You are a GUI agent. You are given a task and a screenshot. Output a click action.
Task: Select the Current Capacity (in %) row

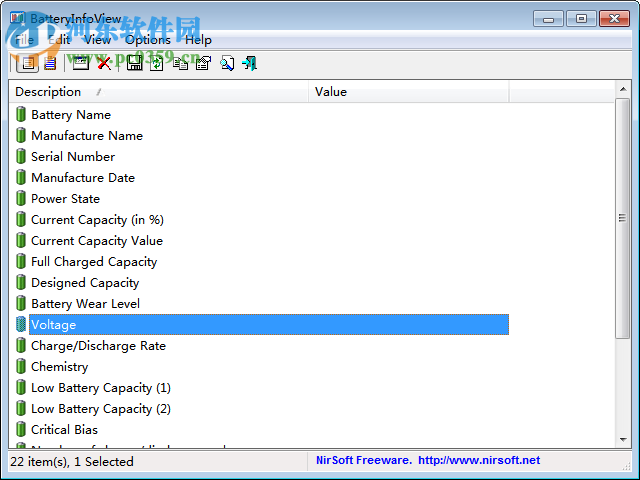[x=261, y=220]
